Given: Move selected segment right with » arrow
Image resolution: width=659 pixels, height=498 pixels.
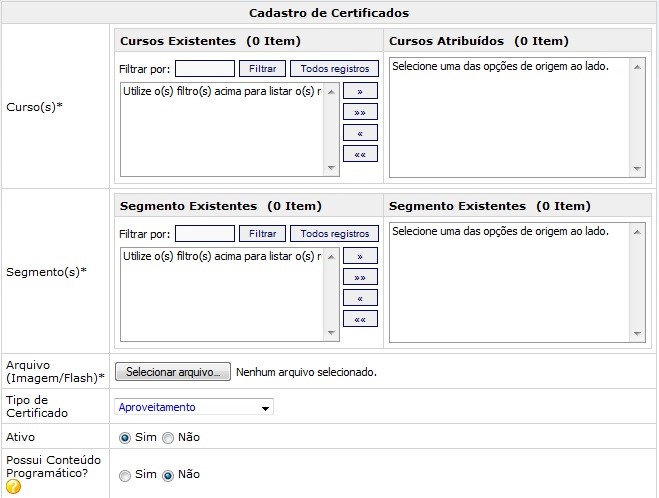Looking at the screenshot, I should (x=359, y=256).
